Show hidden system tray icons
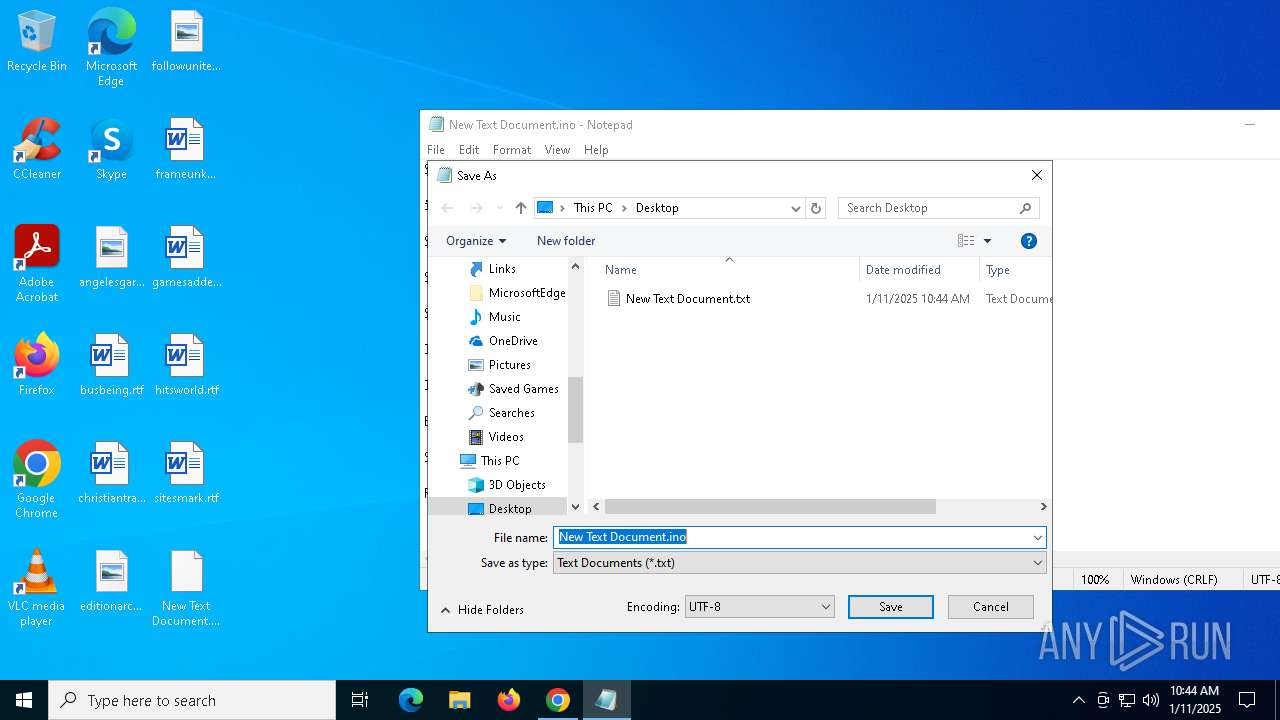 point(1078,700)
